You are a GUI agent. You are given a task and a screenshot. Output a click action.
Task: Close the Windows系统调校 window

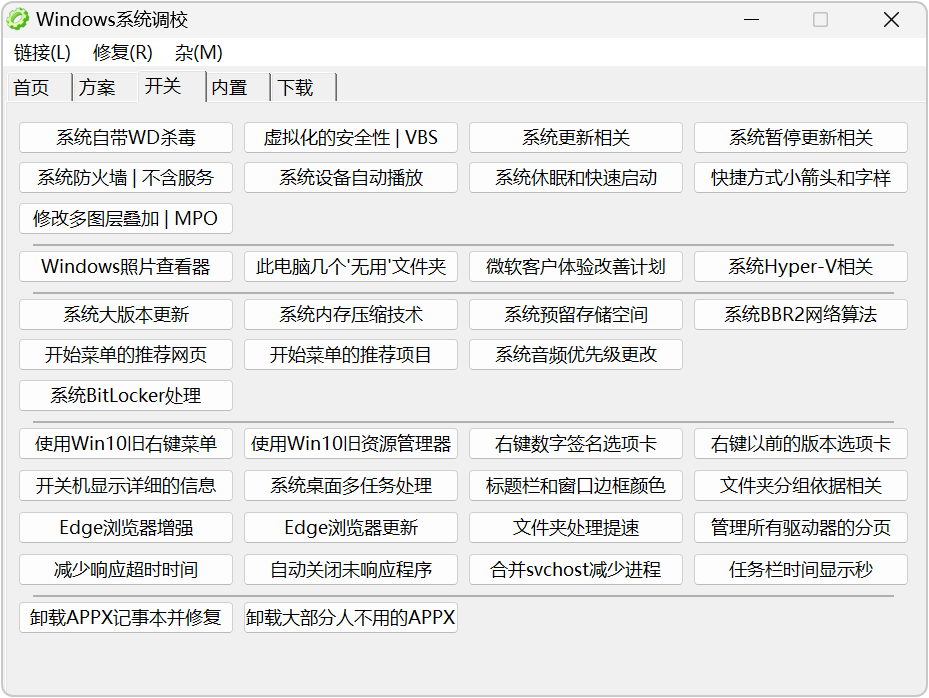point(891,20)
